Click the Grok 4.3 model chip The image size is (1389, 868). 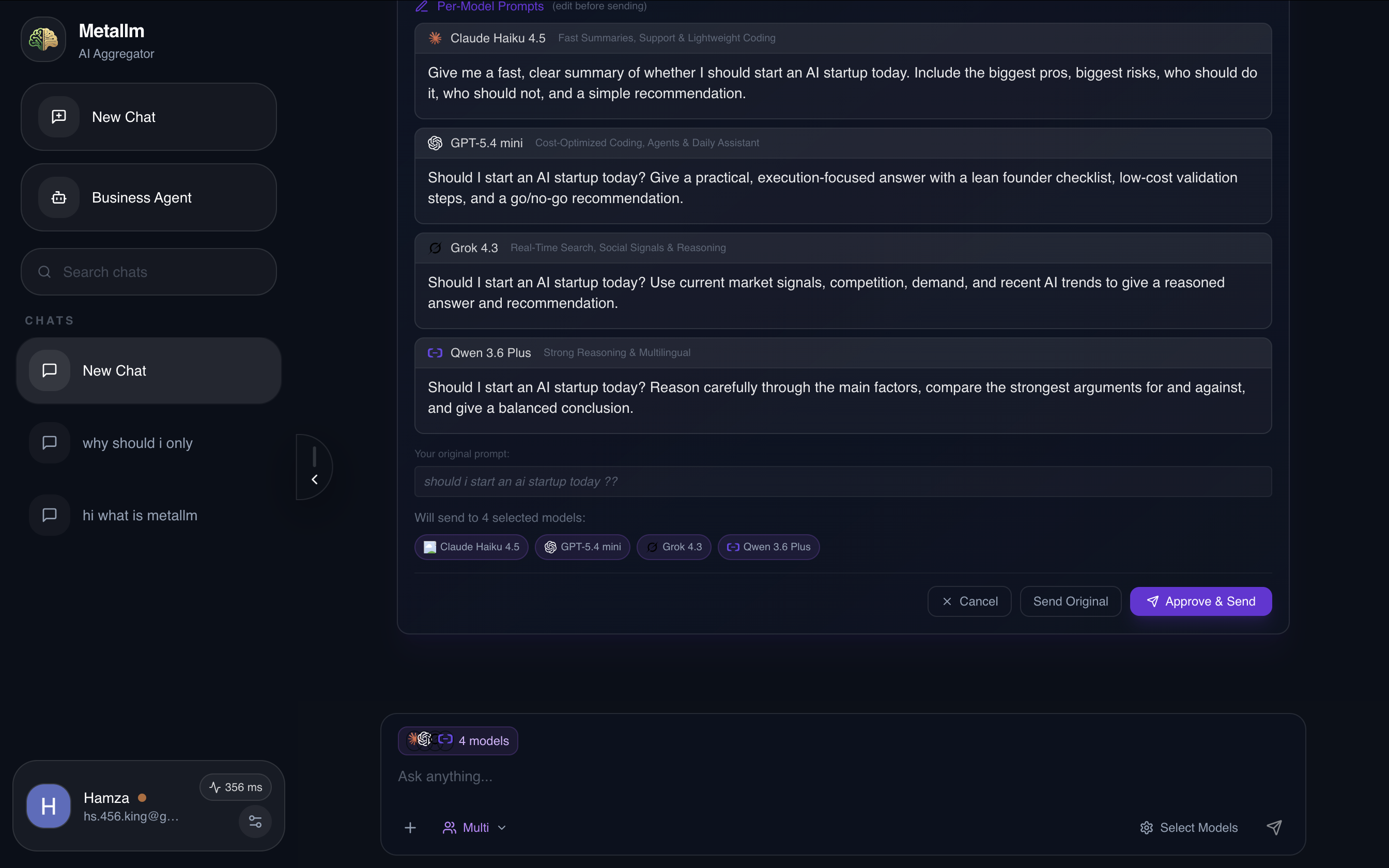(x=674, y=547)
